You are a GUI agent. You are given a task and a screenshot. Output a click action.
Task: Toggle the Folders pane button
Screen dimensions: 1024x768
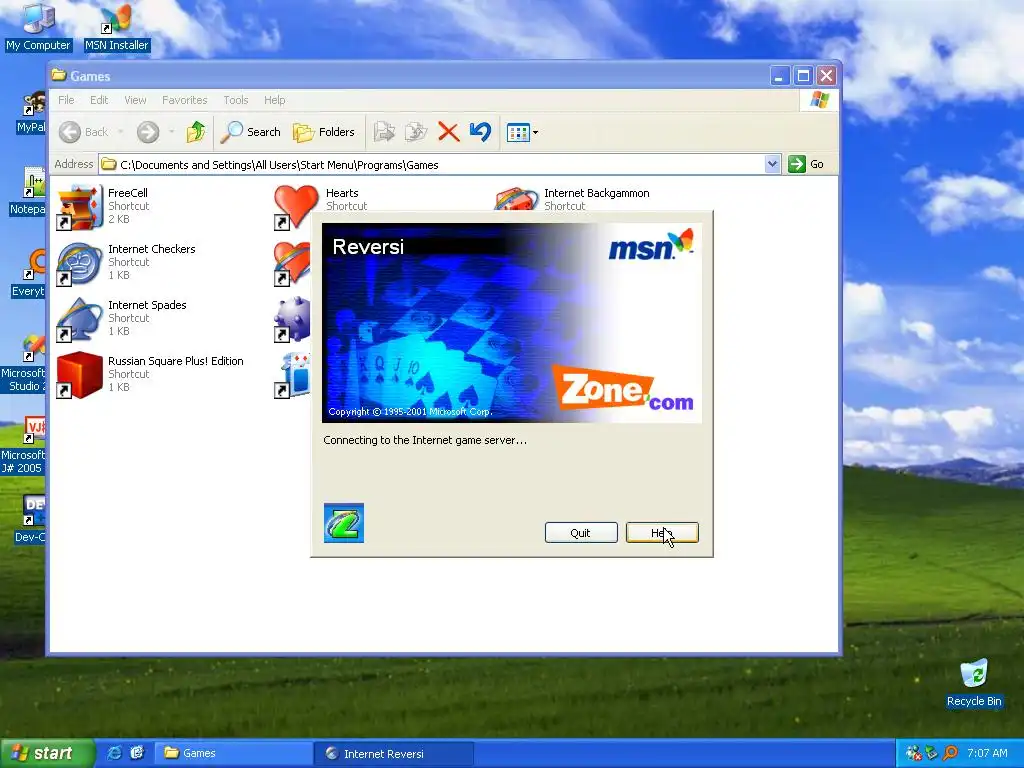[x=323, y=132]
